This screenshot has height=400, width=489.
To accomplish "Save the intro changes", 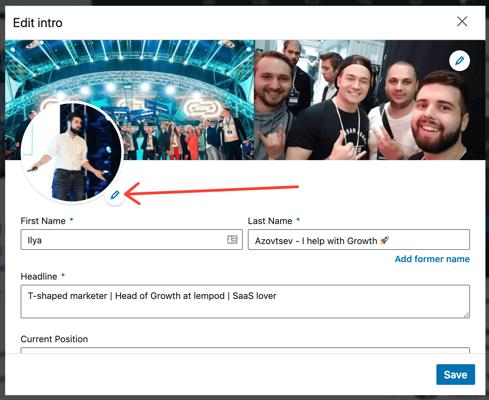I will click(455, 375).
